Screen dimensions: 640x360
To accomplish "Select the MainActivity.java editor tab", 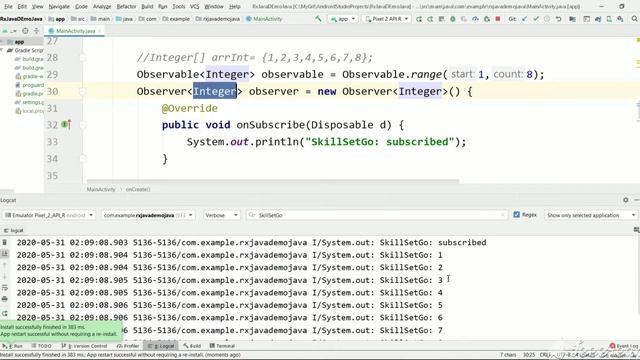I will pos(73,31).
